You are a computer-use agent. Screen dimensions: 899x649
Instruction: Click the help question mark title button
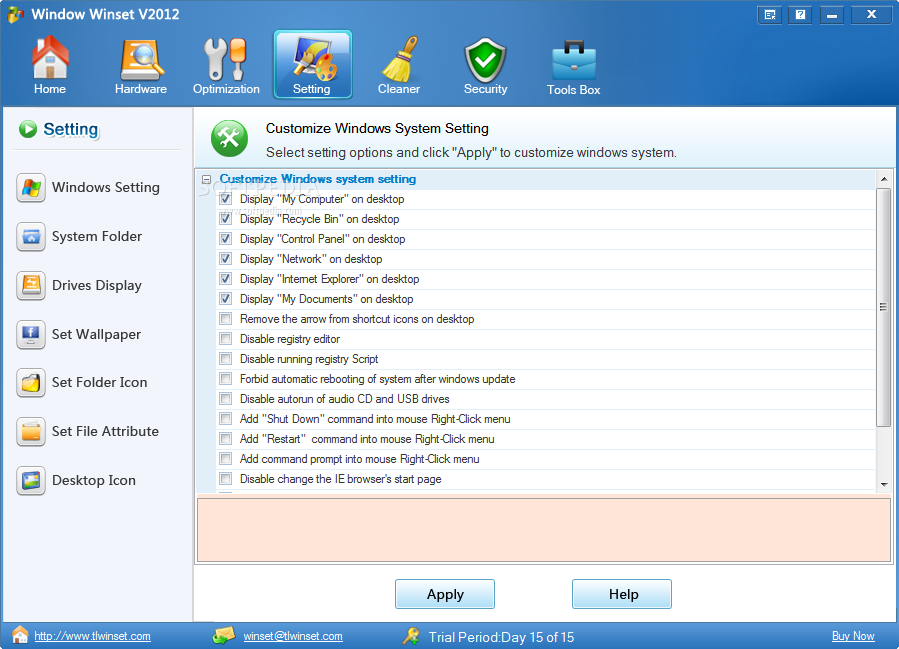[x=800, y=15]
